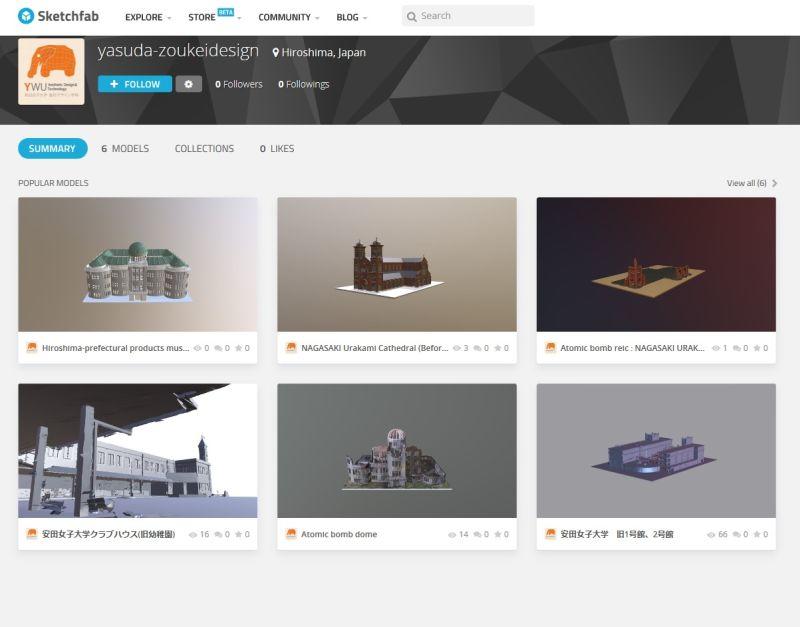
Task: Open Hiroshima-prefectural products museum title link
Action: [x=115, y=348]
